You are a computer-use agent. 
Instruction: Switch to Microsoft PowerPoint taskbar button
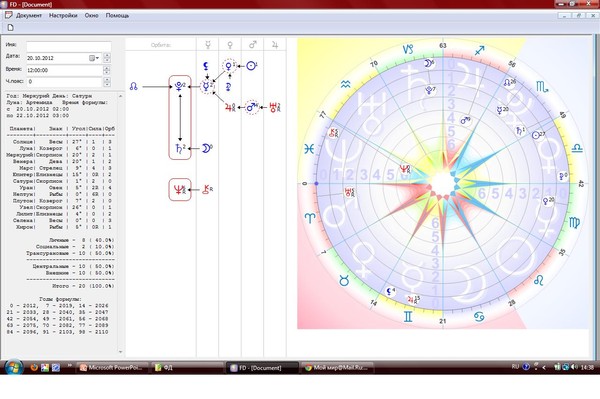pyautogui.click(x=112, y=368)
